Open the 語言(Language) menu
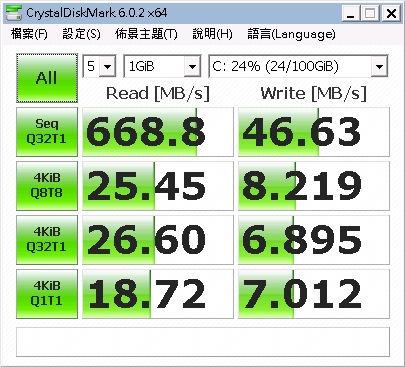 [291, 34]
